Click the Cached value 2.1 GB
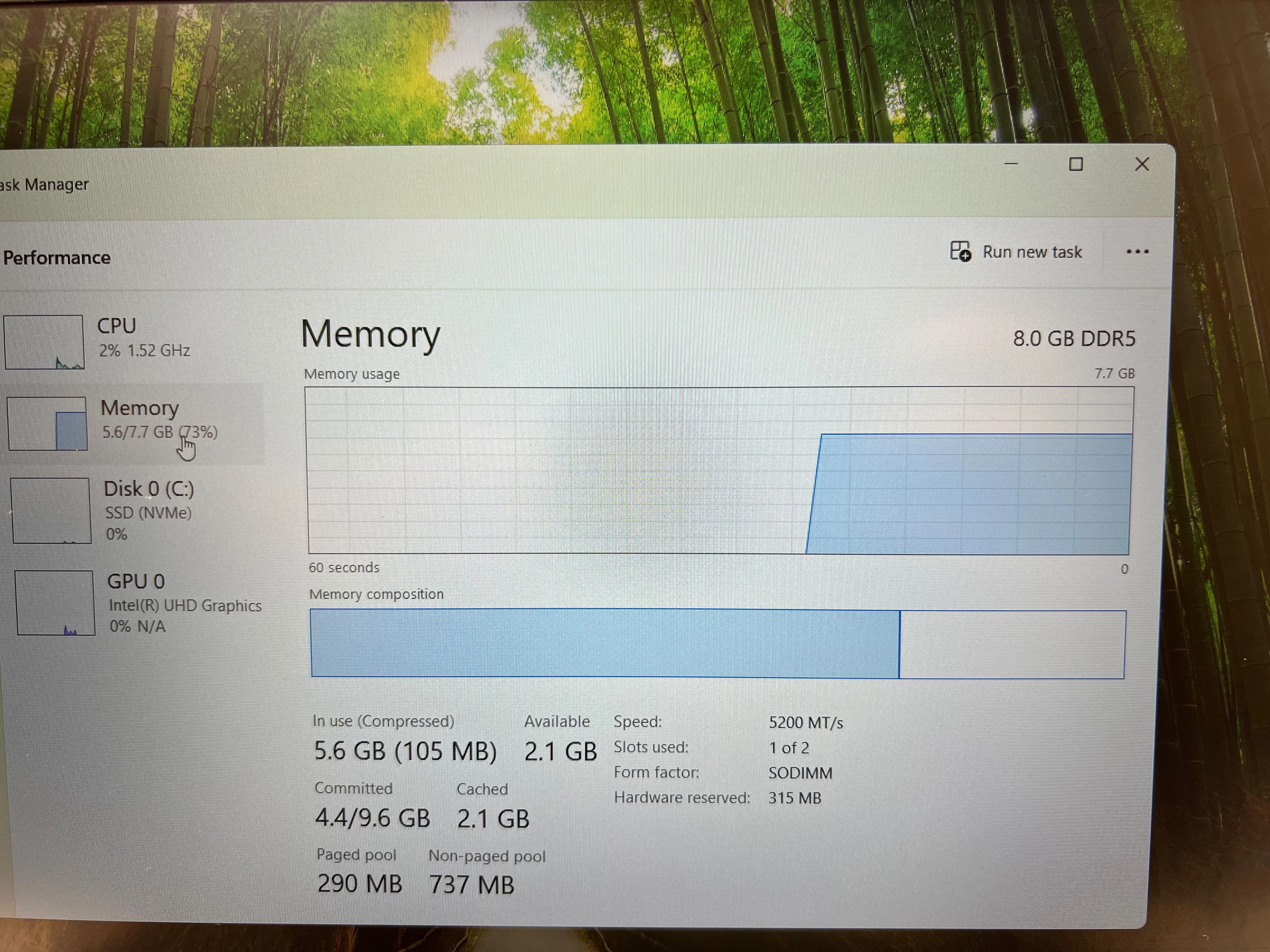The height and width of the screenshot is (952, 1270). click(x=493, y=819)
